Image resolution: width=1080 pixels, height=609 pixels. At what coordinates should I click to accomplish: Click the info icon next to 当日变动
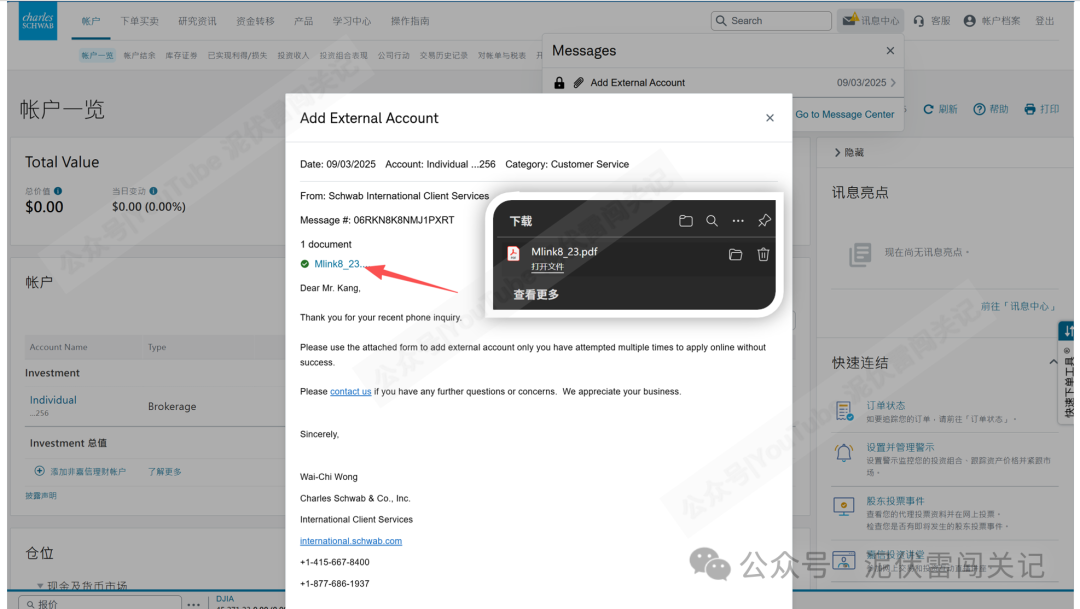click(153, 191)
